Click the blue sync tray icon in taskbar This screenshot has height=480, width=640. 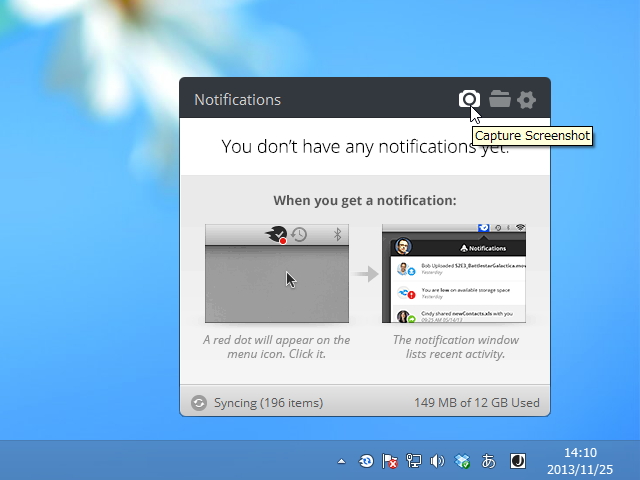pos(366,461)
